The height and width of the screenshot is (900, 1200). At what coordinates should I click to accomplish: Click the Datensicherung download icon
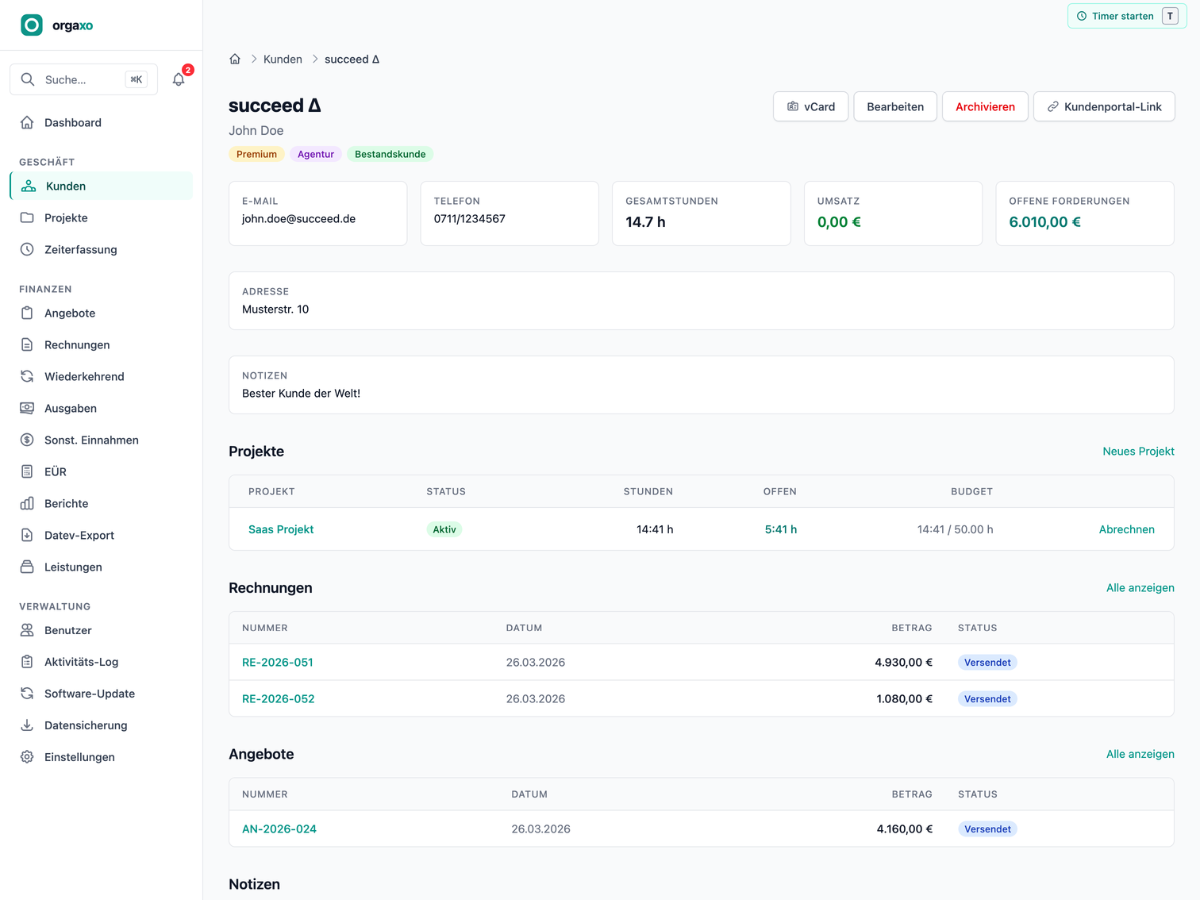click(x=27, y=725)
